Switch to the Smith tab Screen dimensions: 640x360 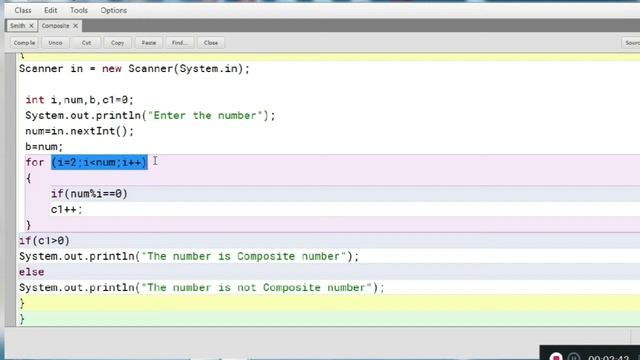point(18,26)
